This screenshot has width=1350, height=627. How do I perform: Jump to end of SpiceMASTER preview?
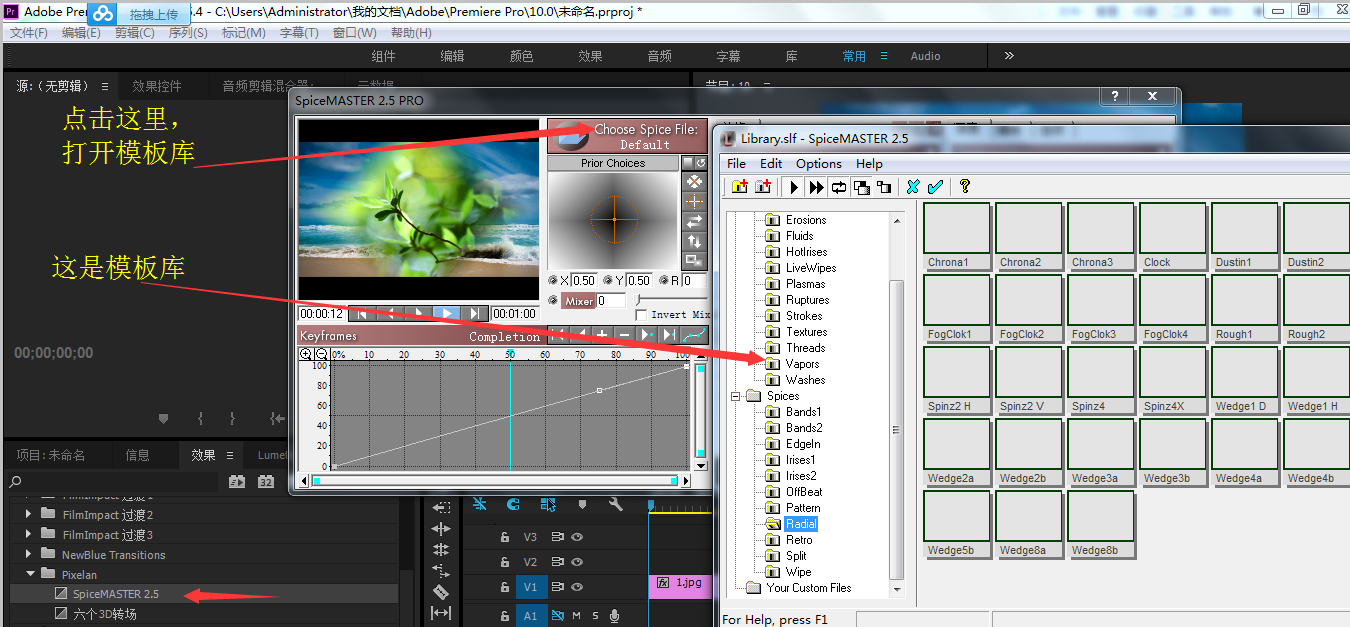(x=475, y=313)
